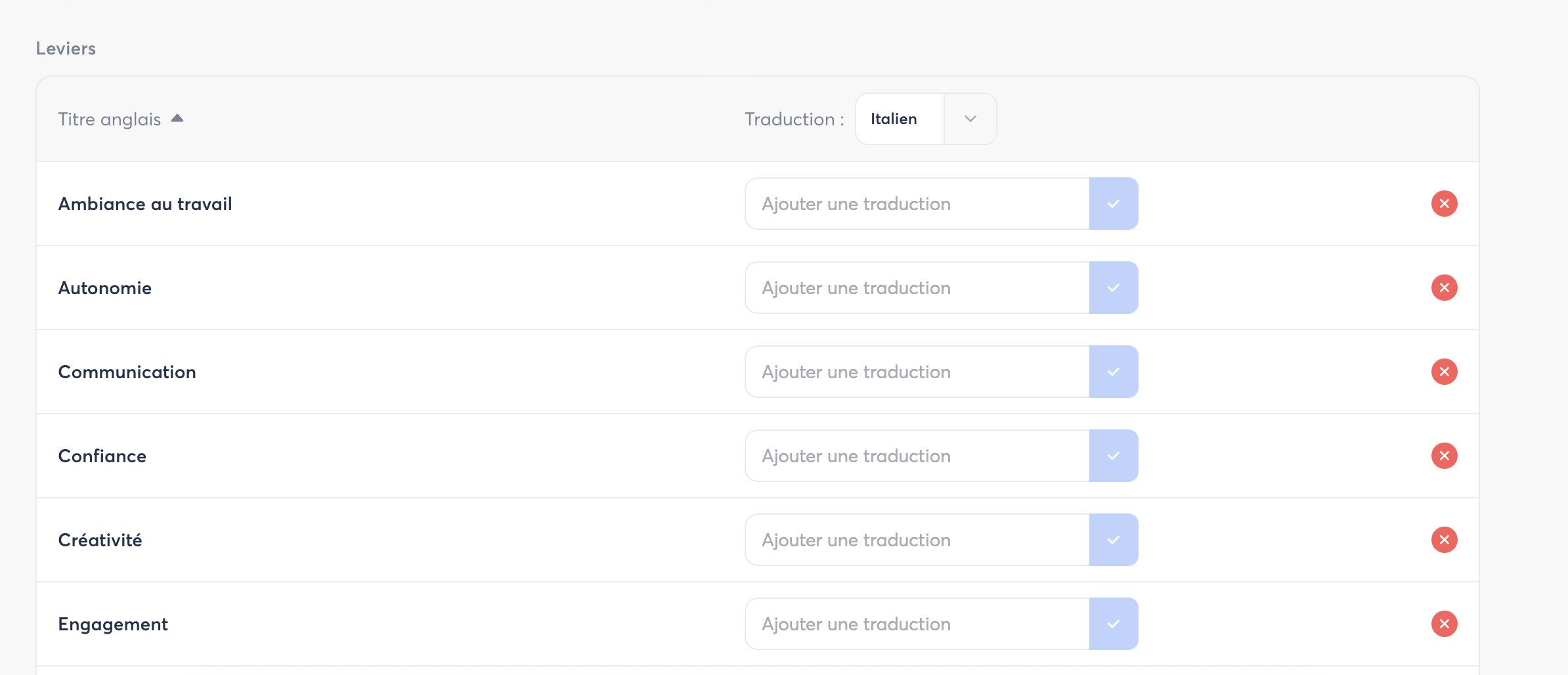Delete the Ambiance au travail row
The width and height of the screenshot is (1568, 675).
(x=1444, y=204)
